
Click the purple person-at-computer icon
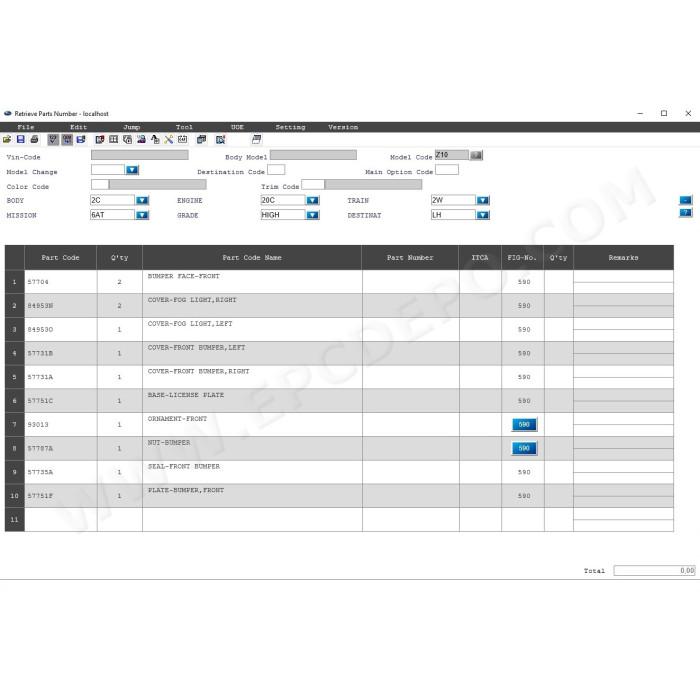(141, 140)
